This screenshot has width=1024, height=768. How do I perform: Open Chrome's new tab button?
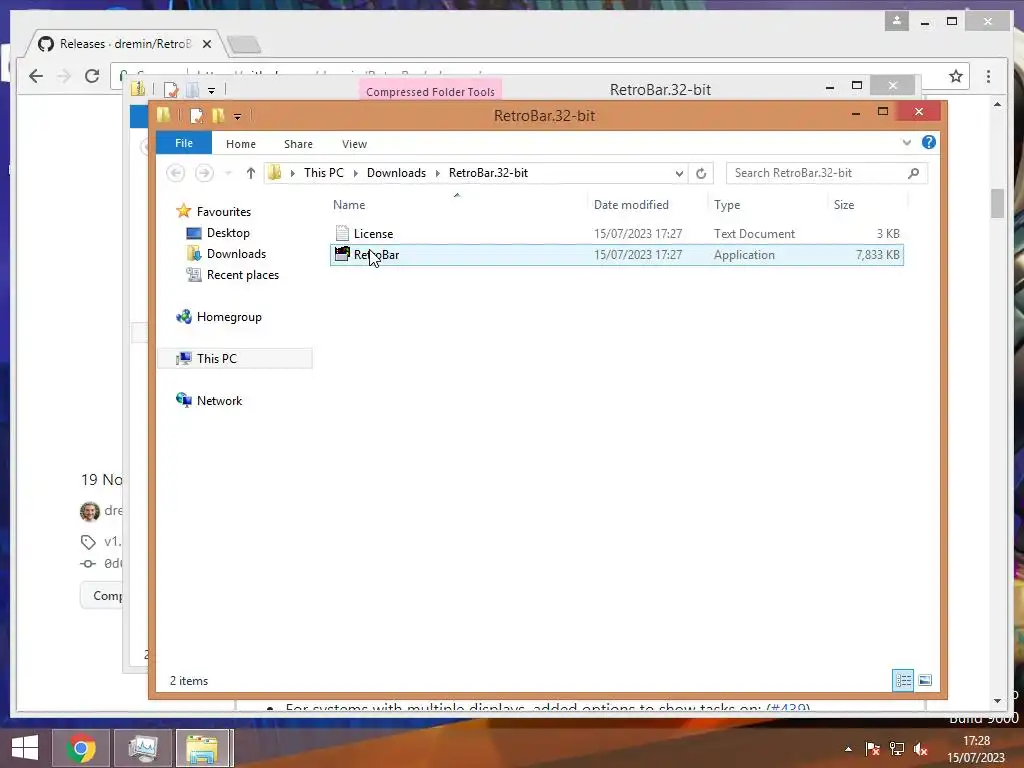(244, 44)
